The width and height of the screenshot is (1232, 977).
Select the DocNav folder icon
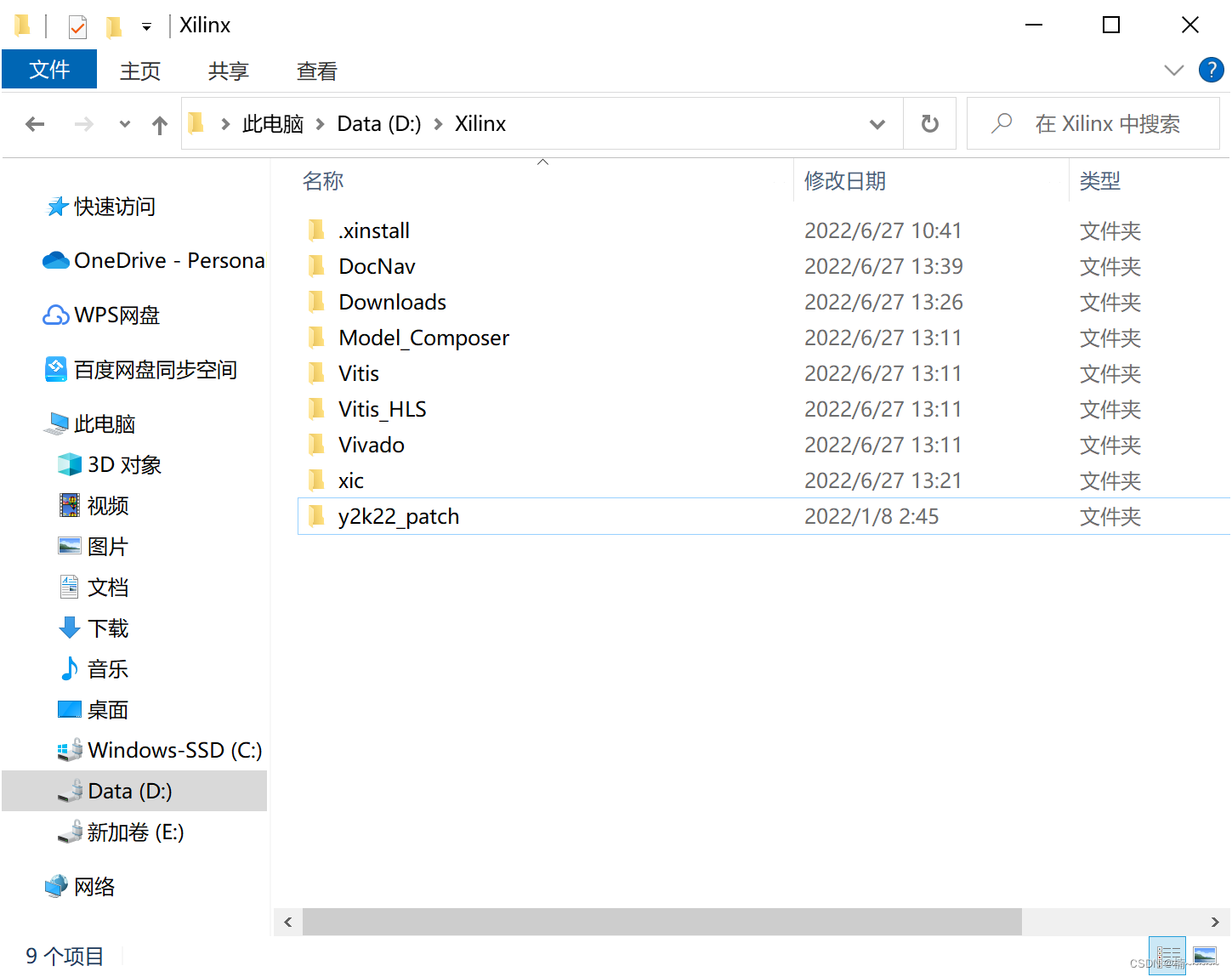[x=316, y=266]
